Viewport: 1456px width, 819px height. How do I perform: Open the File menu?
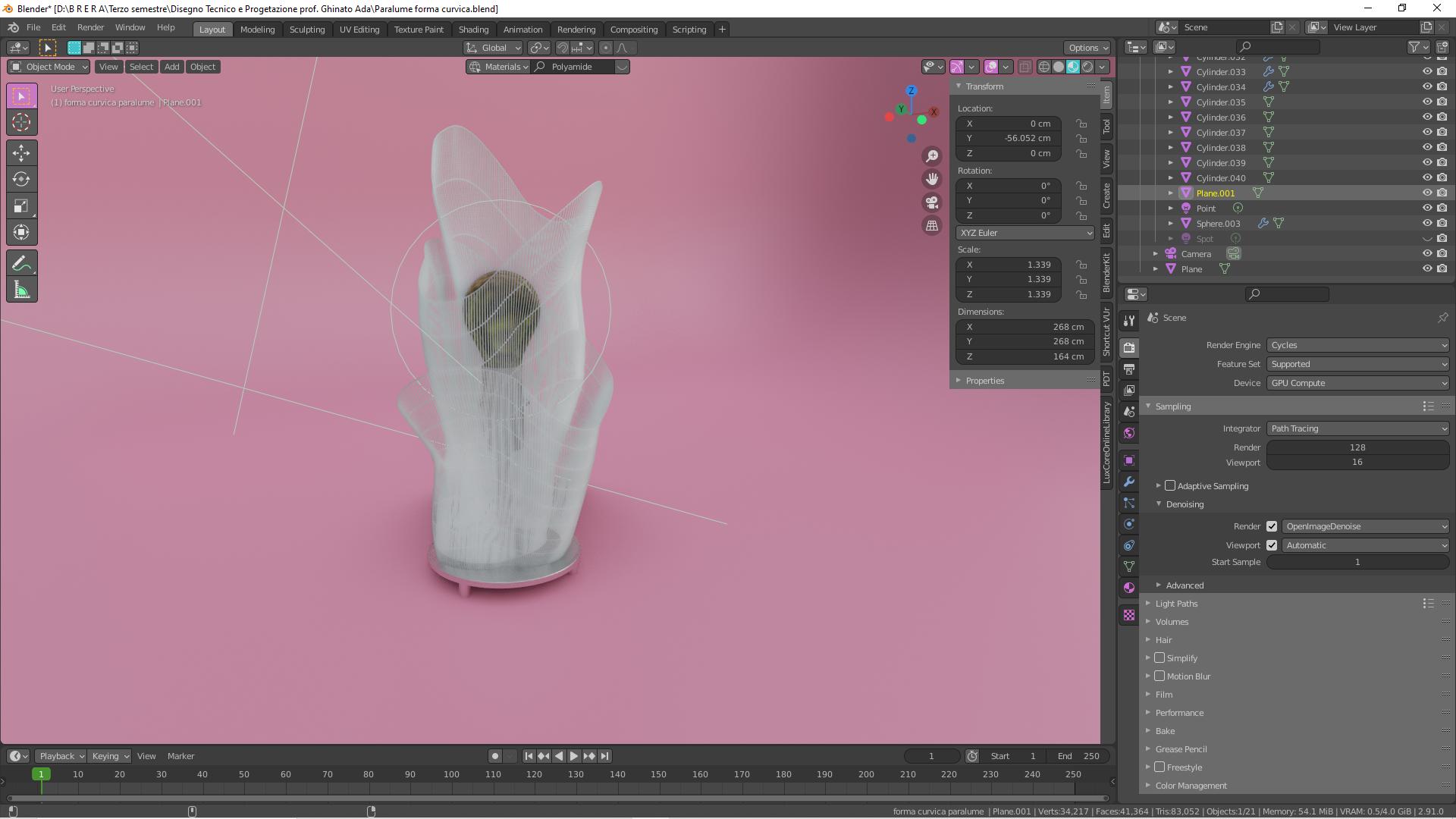pyautogui.click(x=33, y=27)
